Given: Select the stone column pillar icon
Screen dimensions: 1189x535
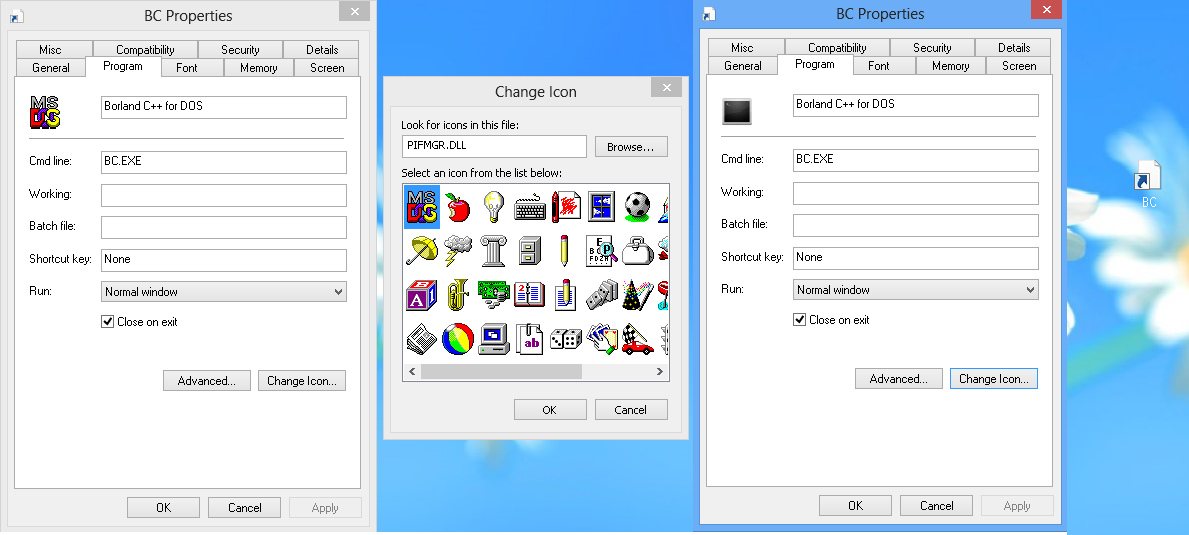Looking at the screenshot, I should point(494,251).
